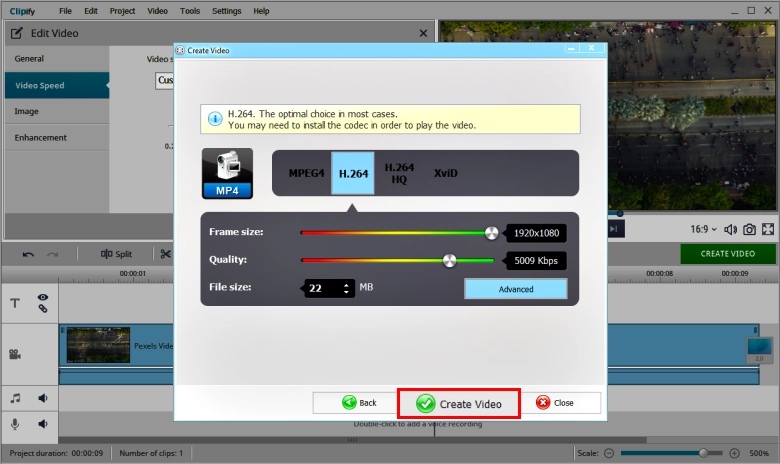The height and width of the screenshot is (464, 780).
Task: Increase file size with the stepper up arrow
Action: (346, 284)
